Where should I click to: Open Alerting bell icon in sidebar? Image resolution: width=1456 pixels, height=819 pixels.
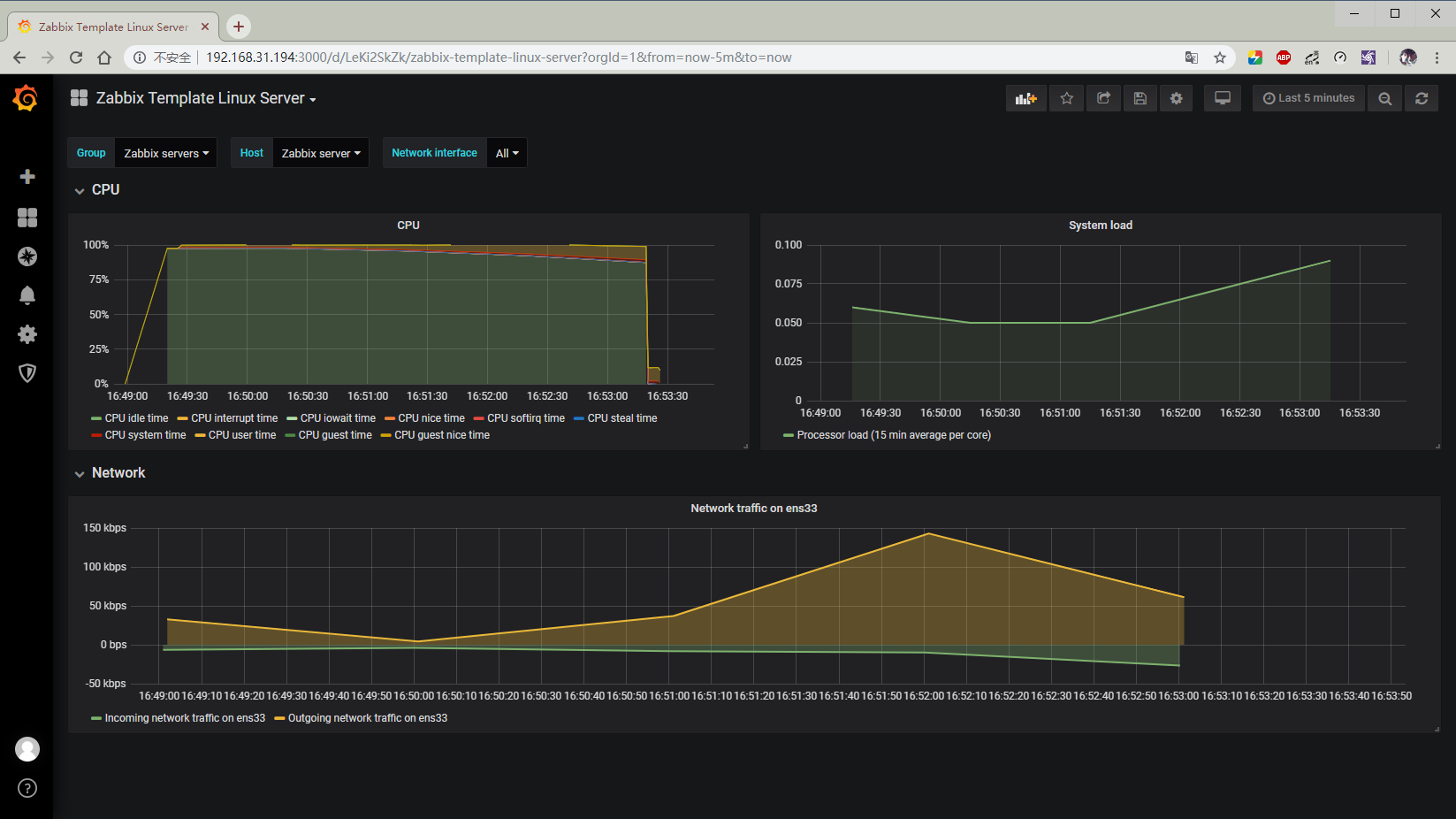[x=27, y=295]
